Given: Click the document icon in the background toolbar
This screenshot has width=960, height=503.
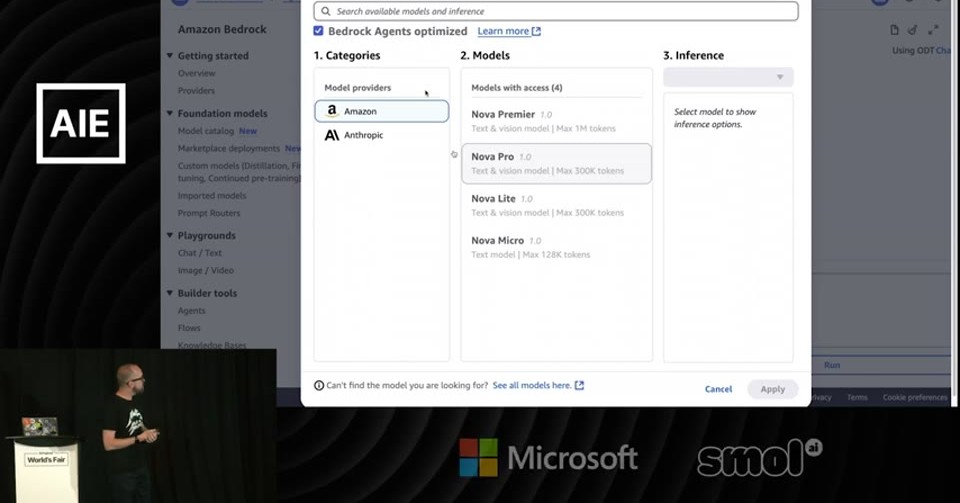Looking at the screenshot, I should tap(894, 30).
